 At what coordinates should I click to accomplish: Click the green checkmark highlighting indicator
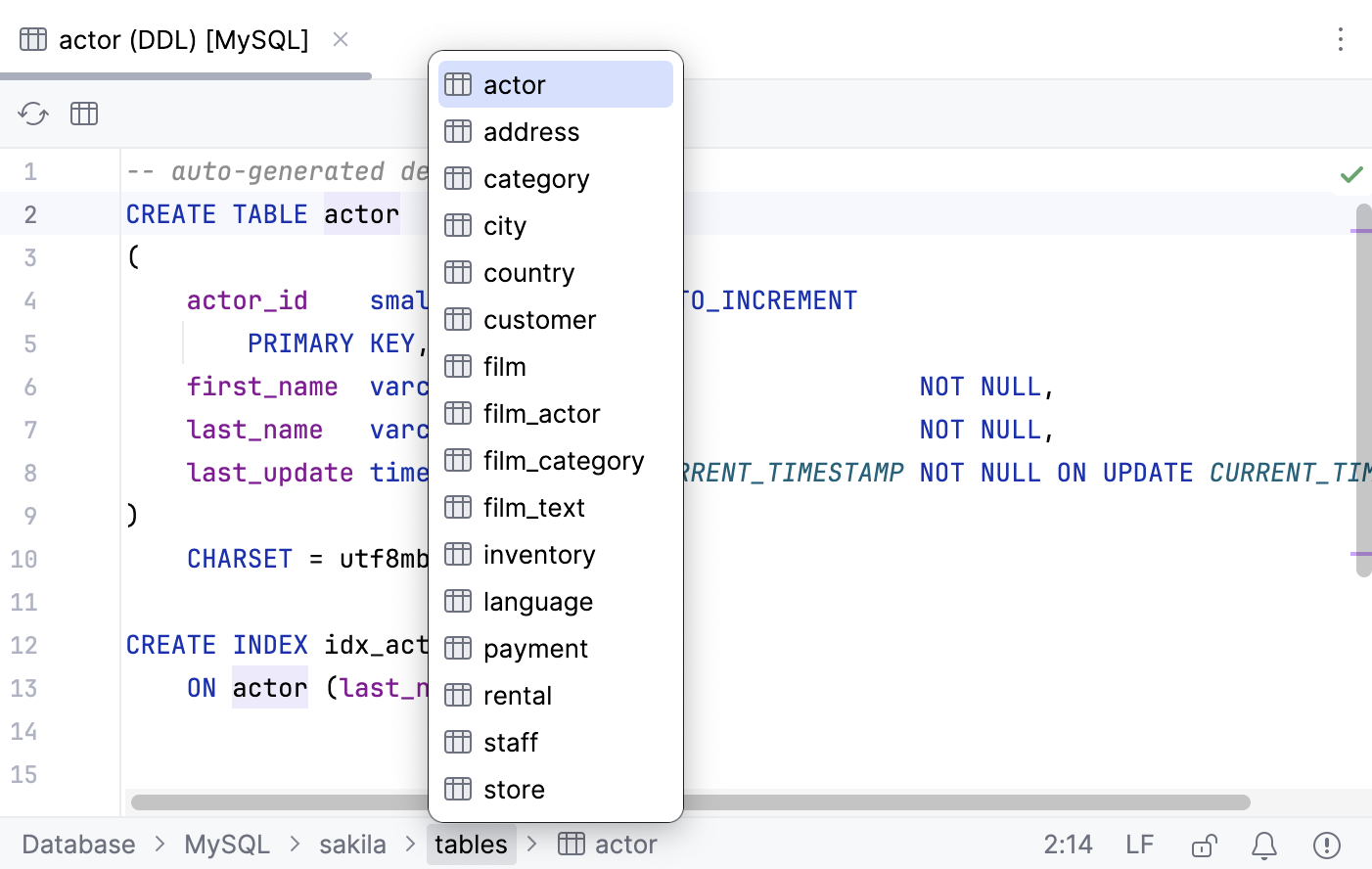coord(1350,172)
